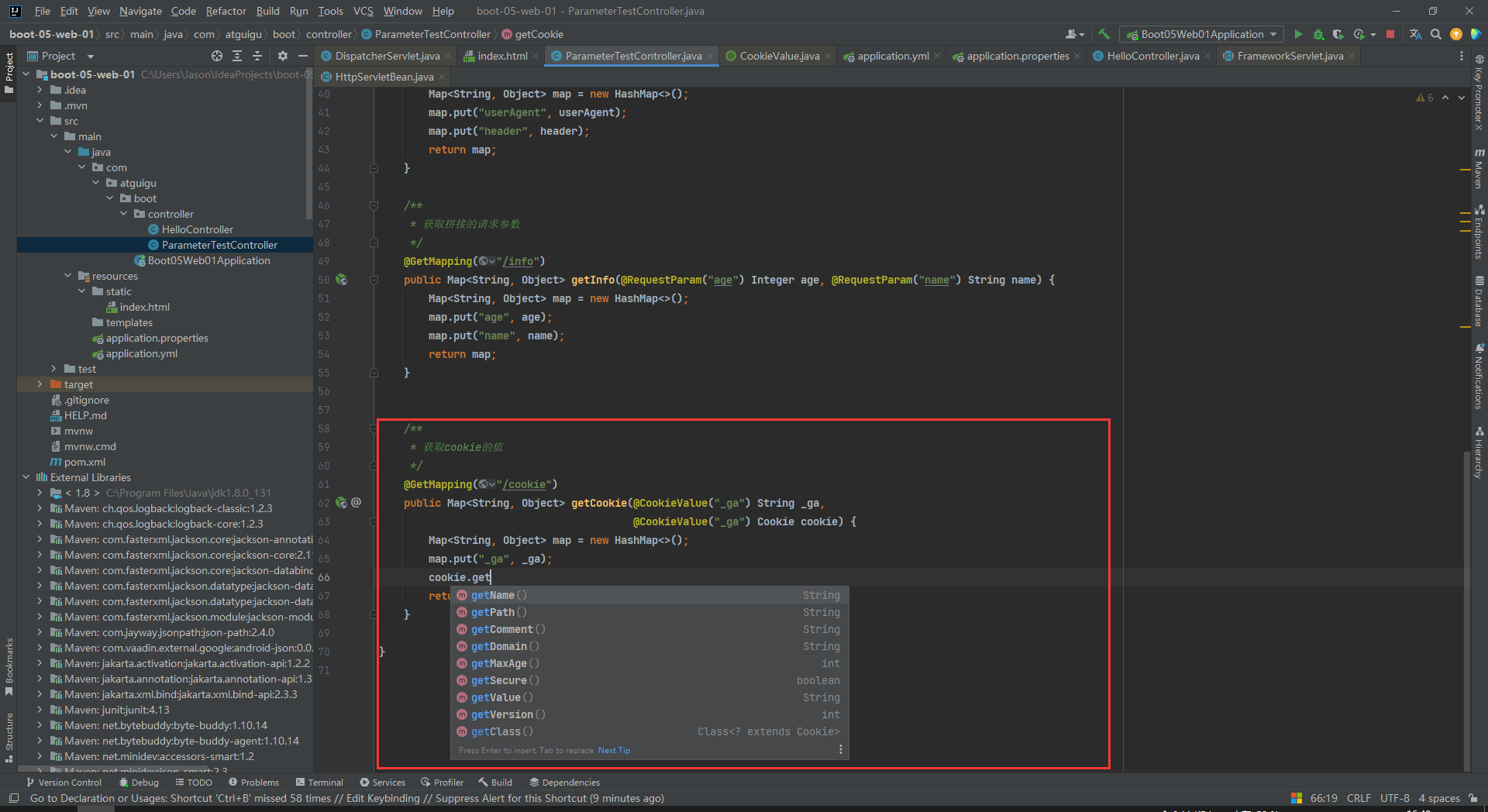
Task: Open Project panel gear options
Action: (x=283, y=56)
